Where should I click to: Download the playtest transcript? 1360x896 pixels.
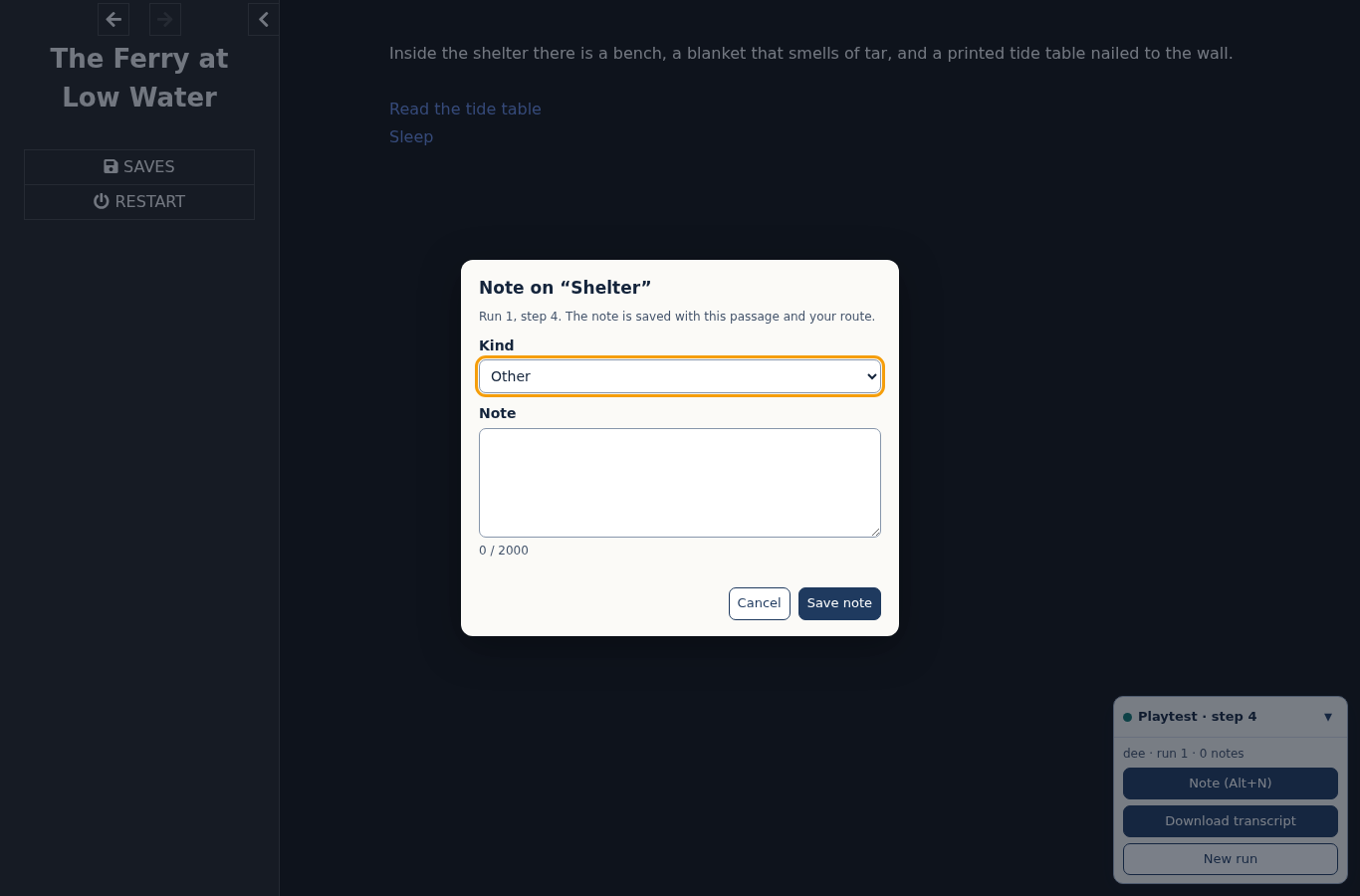point(1231,821)
